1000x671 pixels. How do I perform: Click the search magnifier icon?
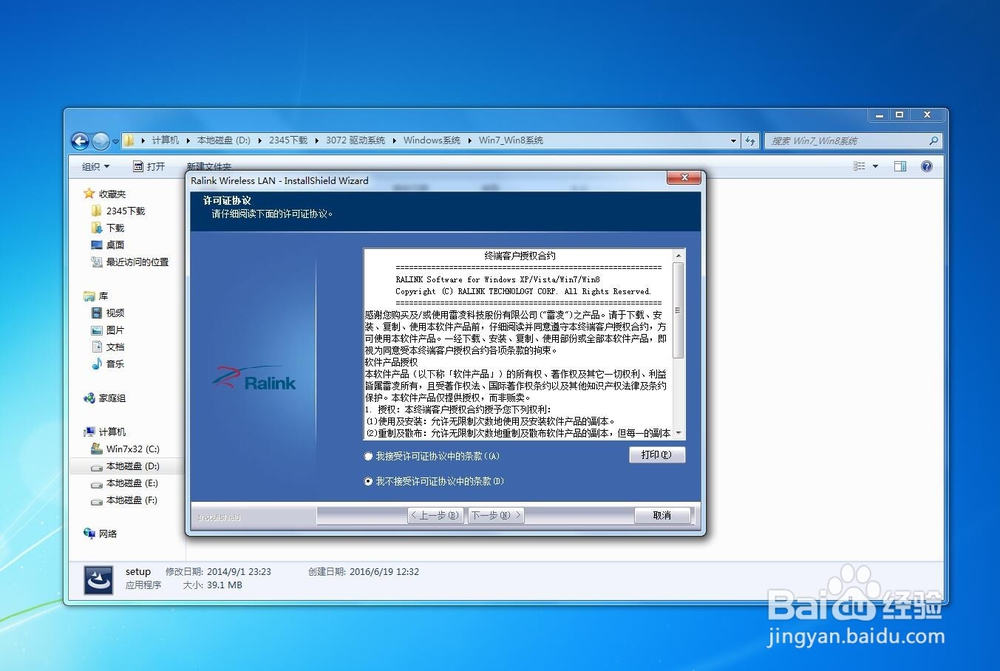click(x=934, y=141)
